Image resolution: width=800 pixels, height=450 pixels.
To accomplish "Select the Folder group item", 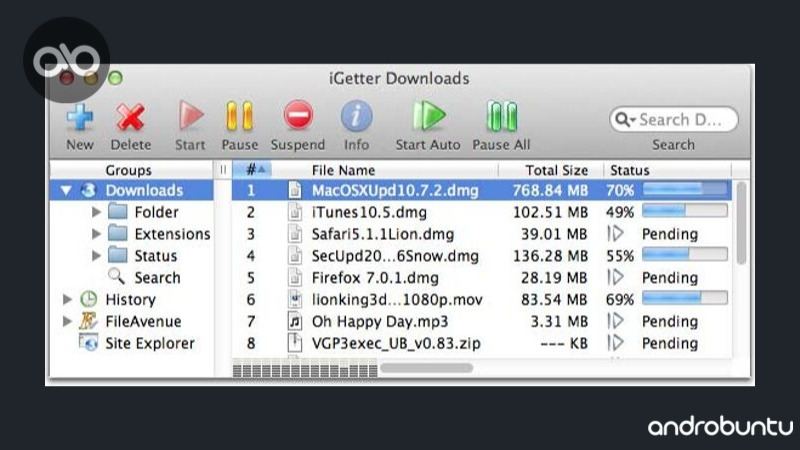I will (156, 212).
